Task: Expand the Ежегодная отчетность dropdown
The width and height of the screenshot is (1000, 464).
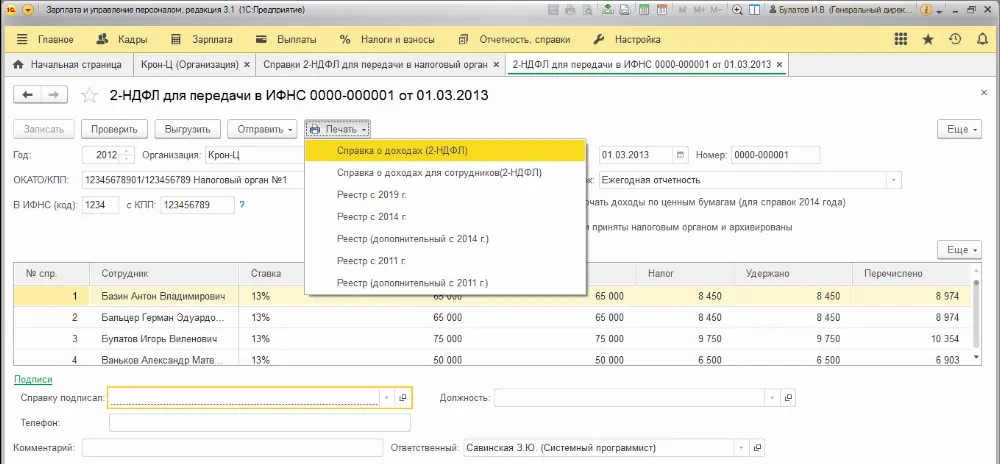Action: coord(893,180)
